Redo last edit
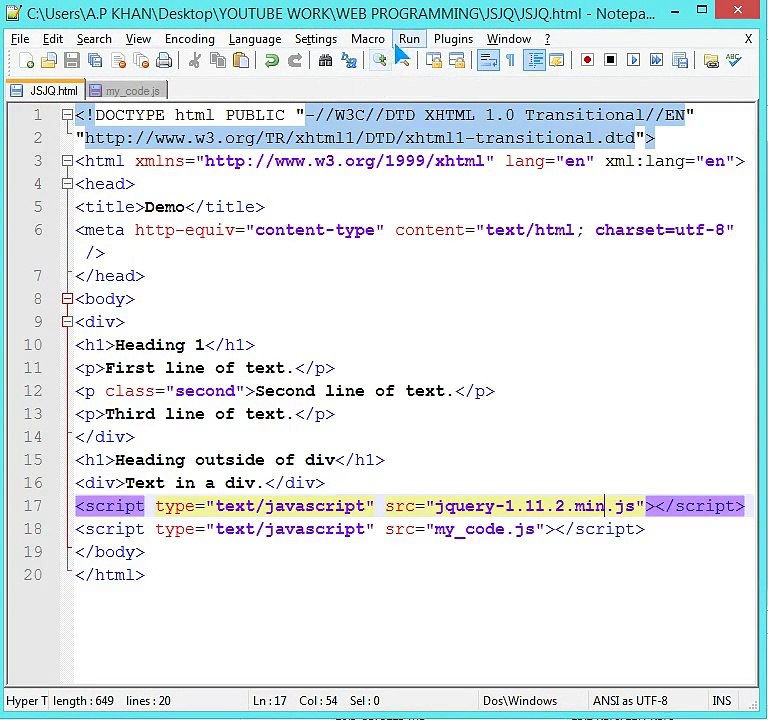The width and height of the screenshot is (768, 720). [x=294, y=61]
